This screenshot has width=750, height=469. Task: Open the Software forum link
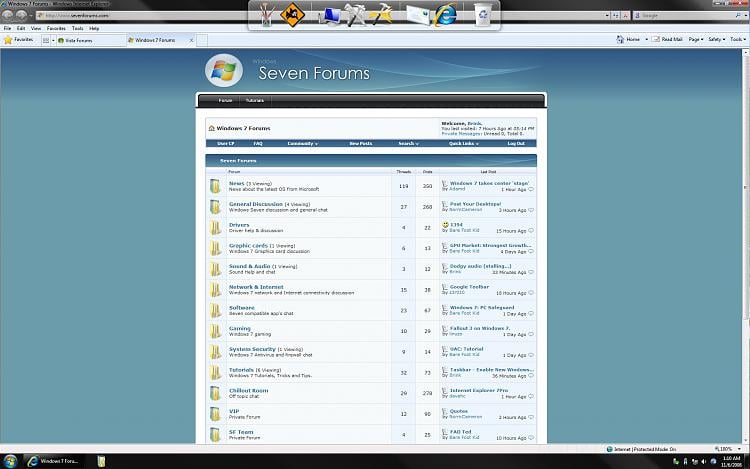[242, 308]
